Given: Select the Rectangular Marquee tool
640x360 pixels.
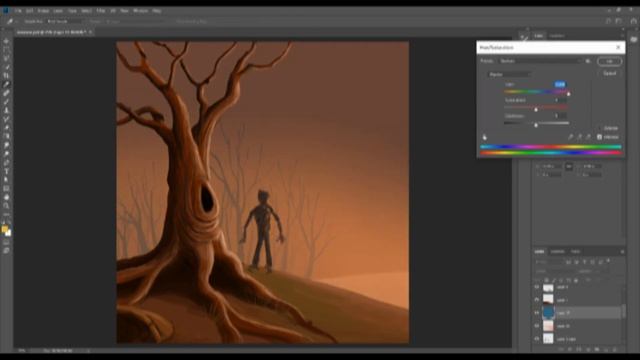Looking at the screenshot, I should [x=6, y=50].
